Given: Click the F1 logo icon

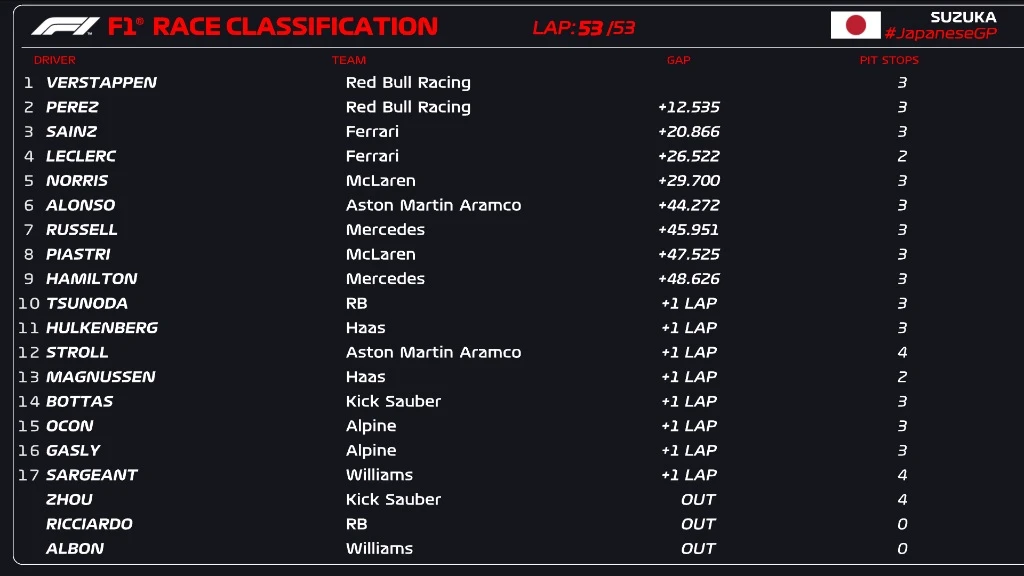Looking at the screenshot, I should click(x=65, y=26).
